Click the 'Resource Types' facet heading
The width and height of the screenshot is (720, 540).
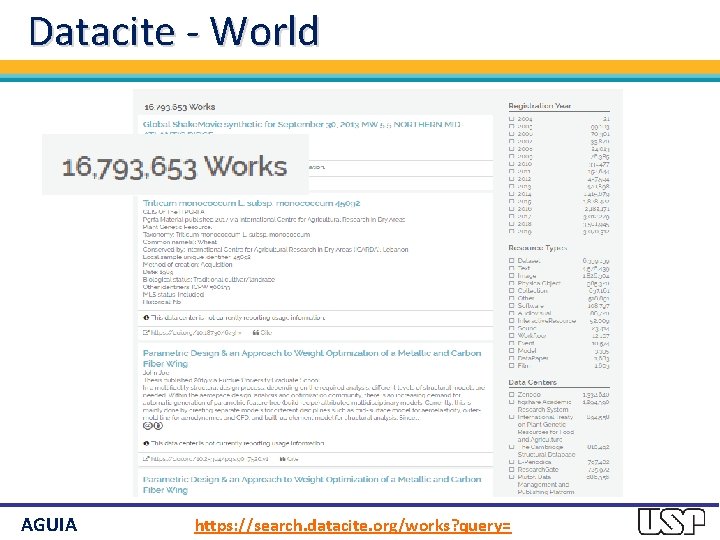tap(538, 248)
